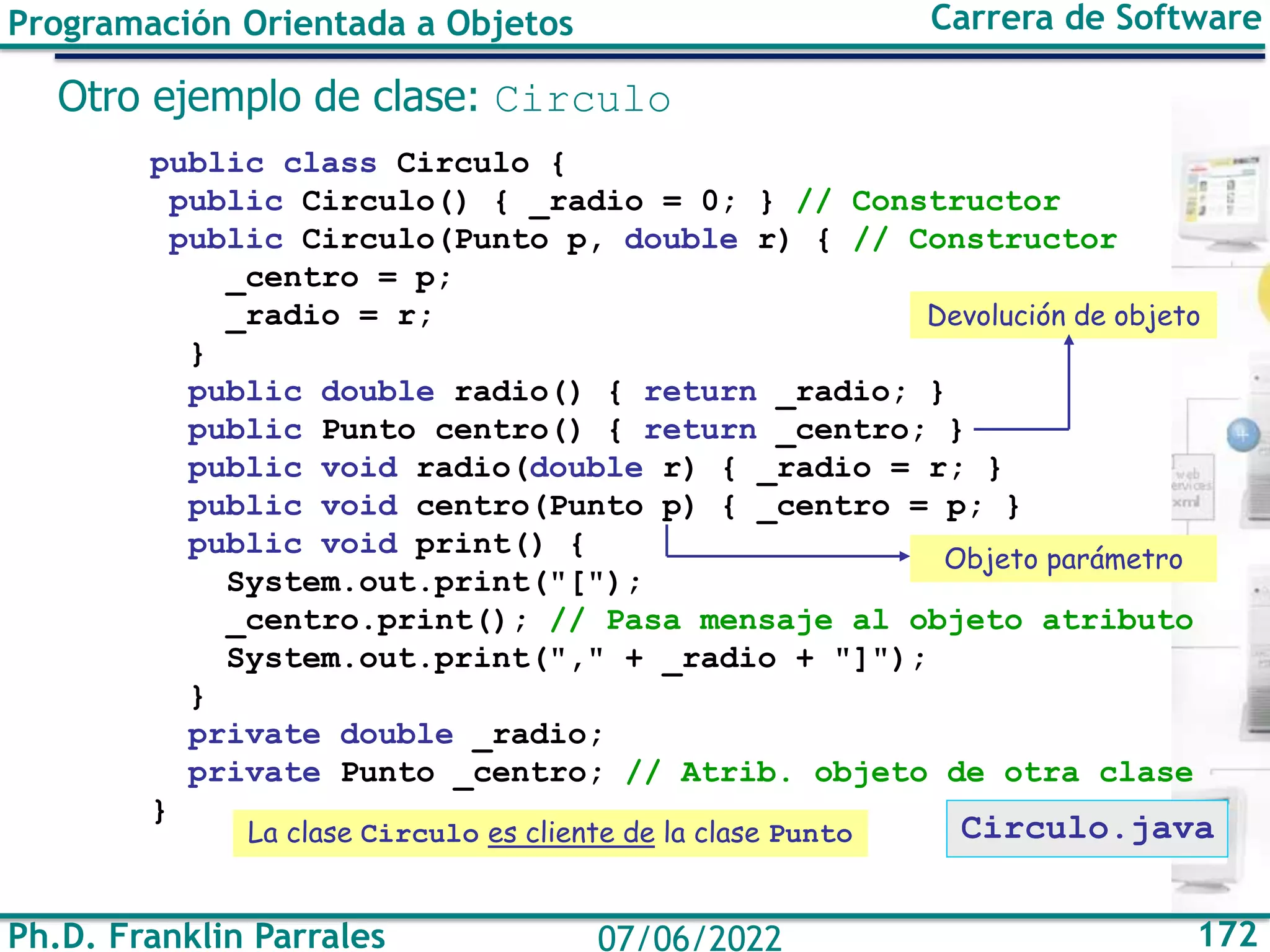The height and width of the screenshot is (952, 1270).
Task: Click the statement 'System.out.print("[");'
Action: [x=434, y=583]
